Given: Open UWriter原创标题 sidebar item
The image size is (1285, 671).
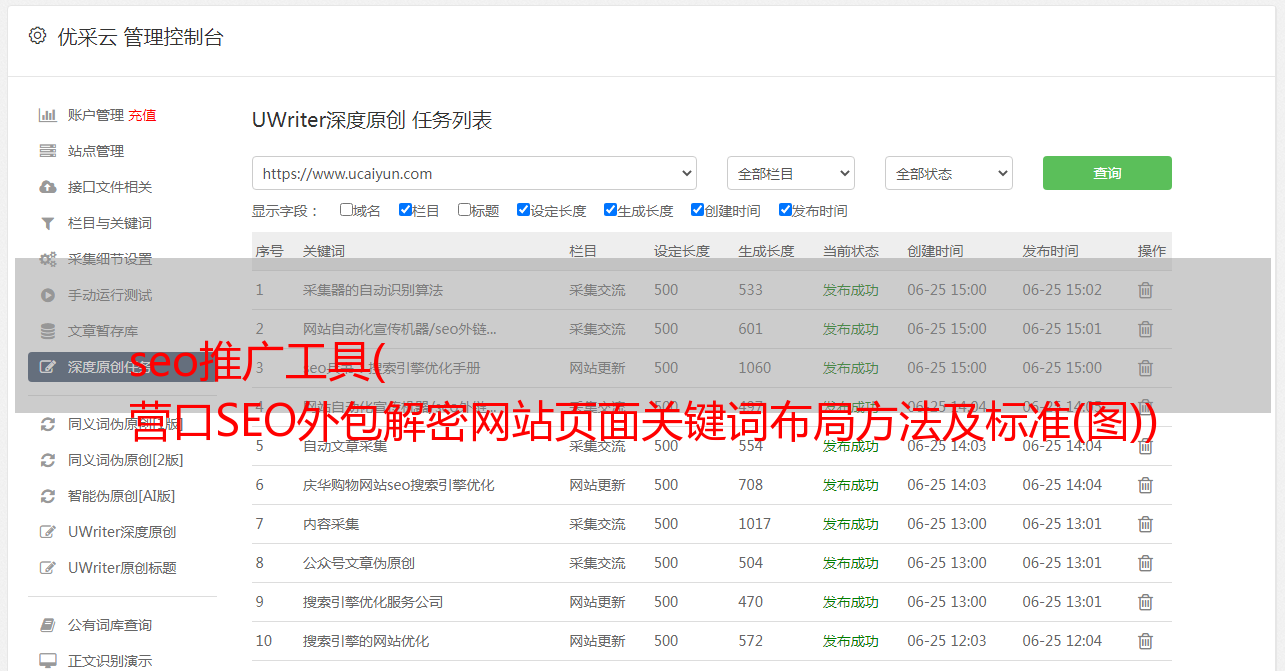Looking at the screenshot, I should [x=122, y=568].
